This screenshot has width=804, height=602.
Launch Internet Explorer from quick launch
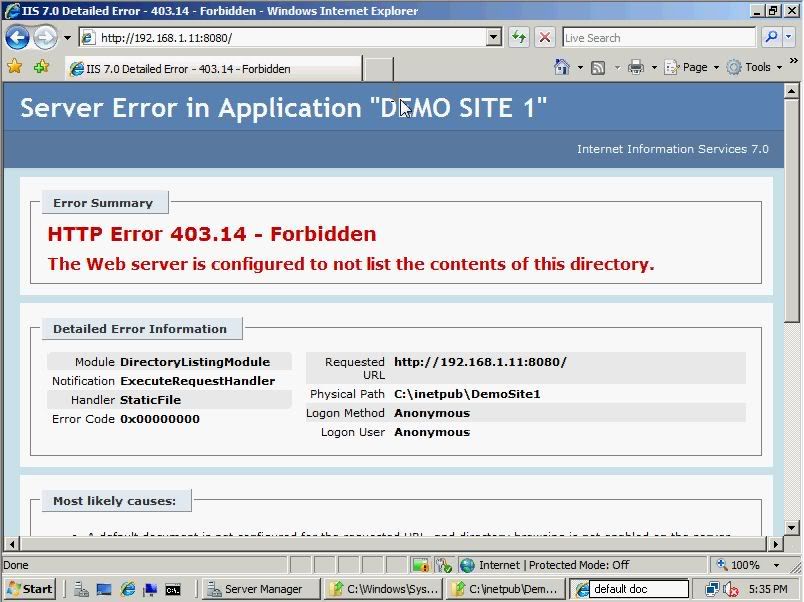(128, 589)
